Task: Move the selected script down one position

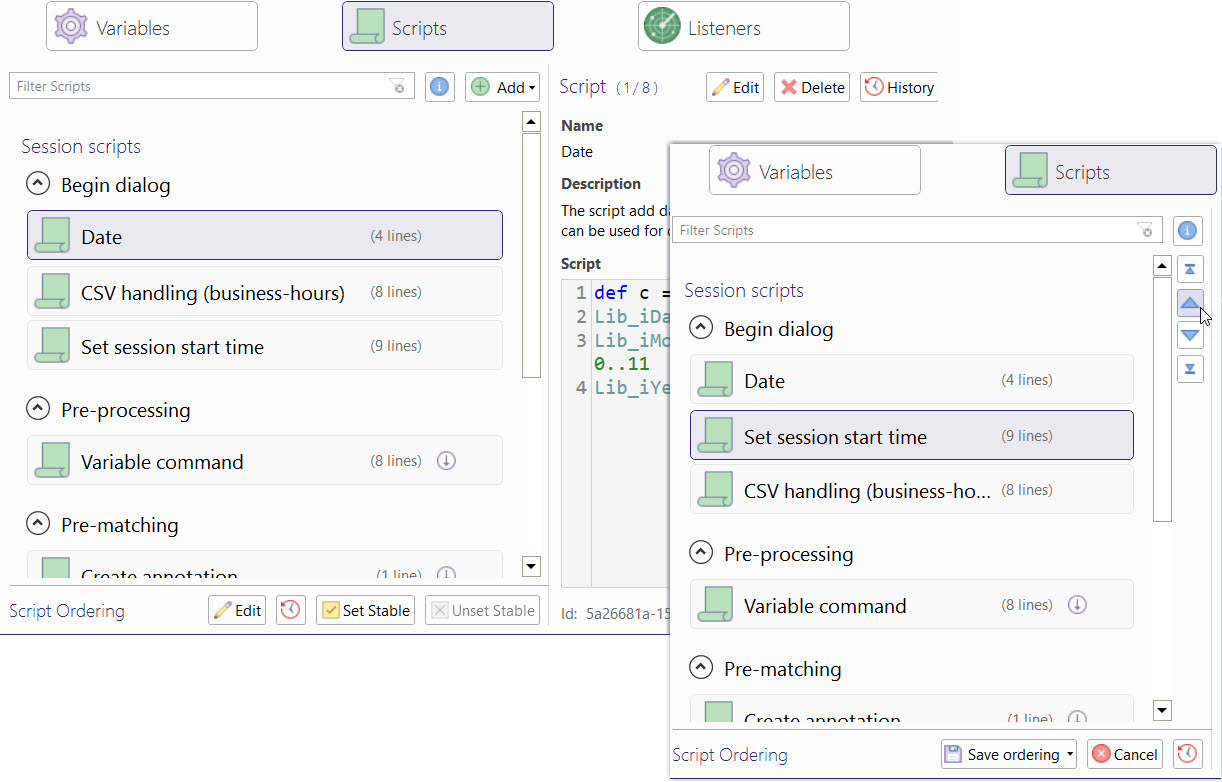Action: (x=1190, y=335)
